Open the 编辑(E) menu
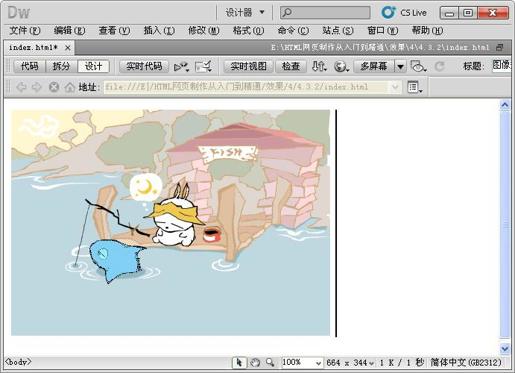 coord(69,31)
